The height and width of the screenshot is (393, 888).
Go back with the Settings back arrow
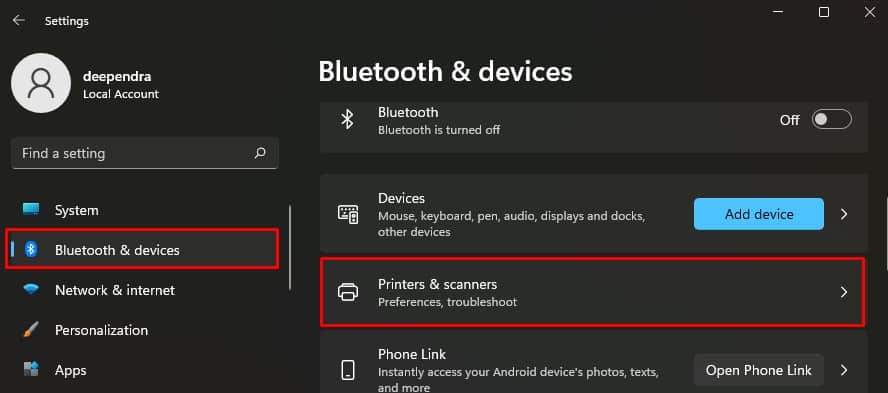[19, 21]
